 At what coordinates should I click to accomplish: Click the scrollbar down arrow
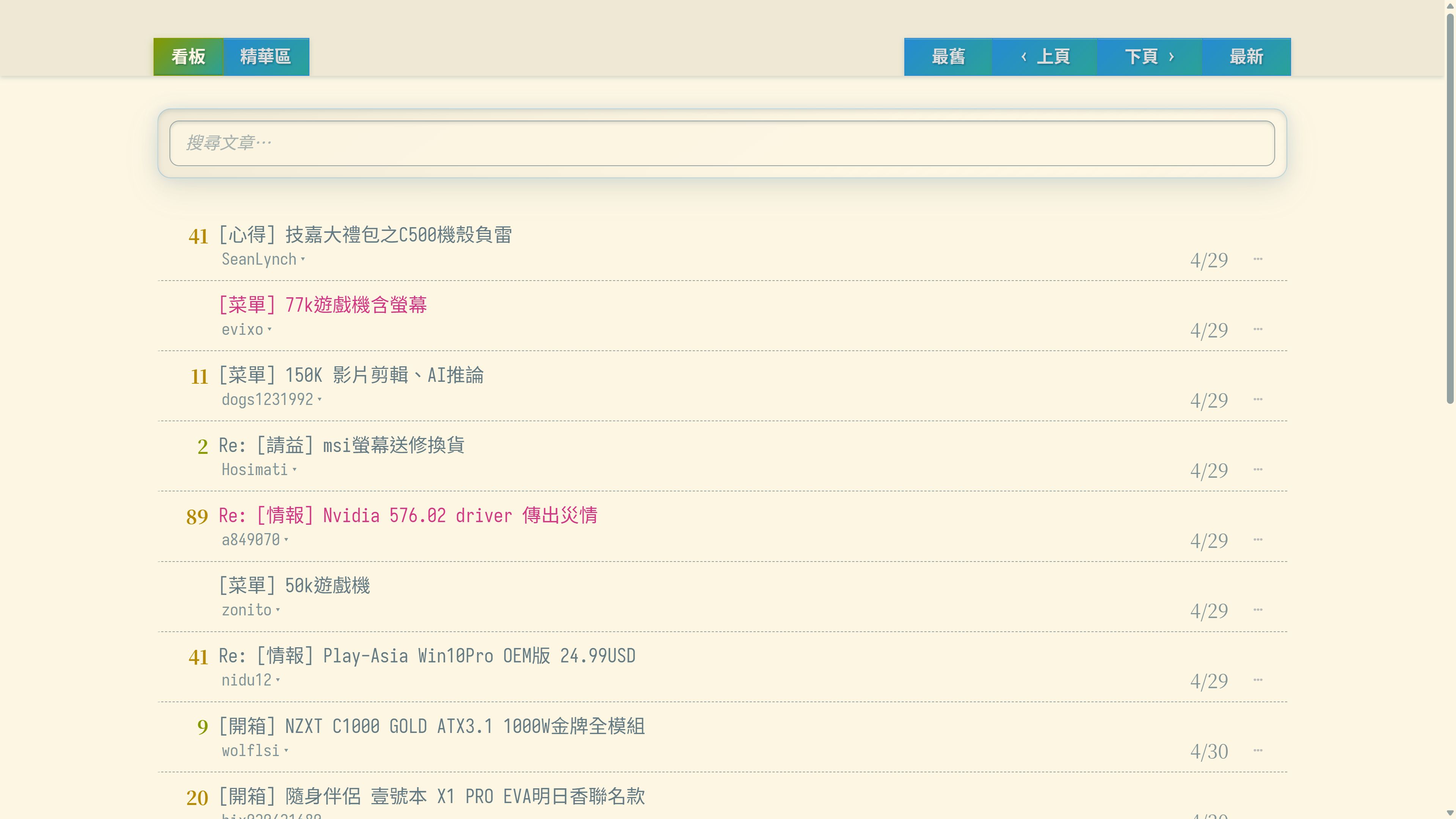pyautogui.click(x=1450, y=813)
